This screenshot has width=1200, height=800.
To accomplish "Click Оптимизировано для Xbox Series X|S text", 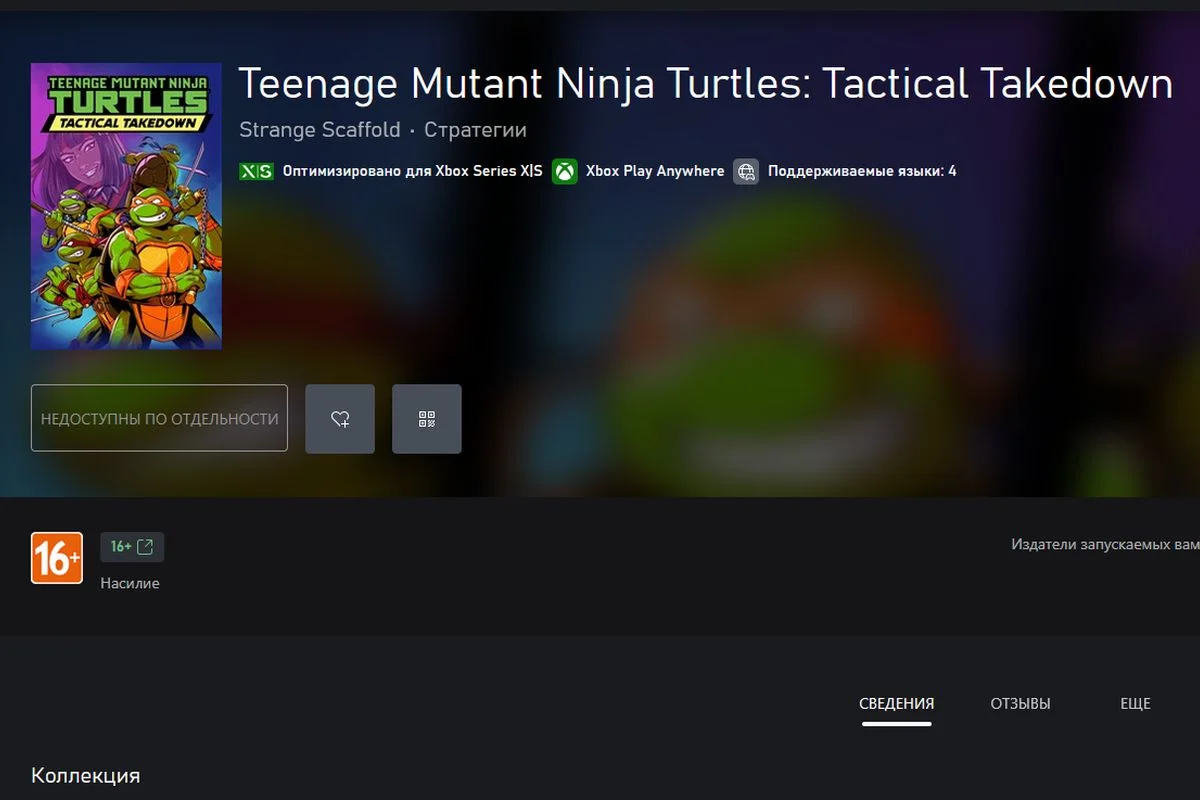I will (412, 171).
